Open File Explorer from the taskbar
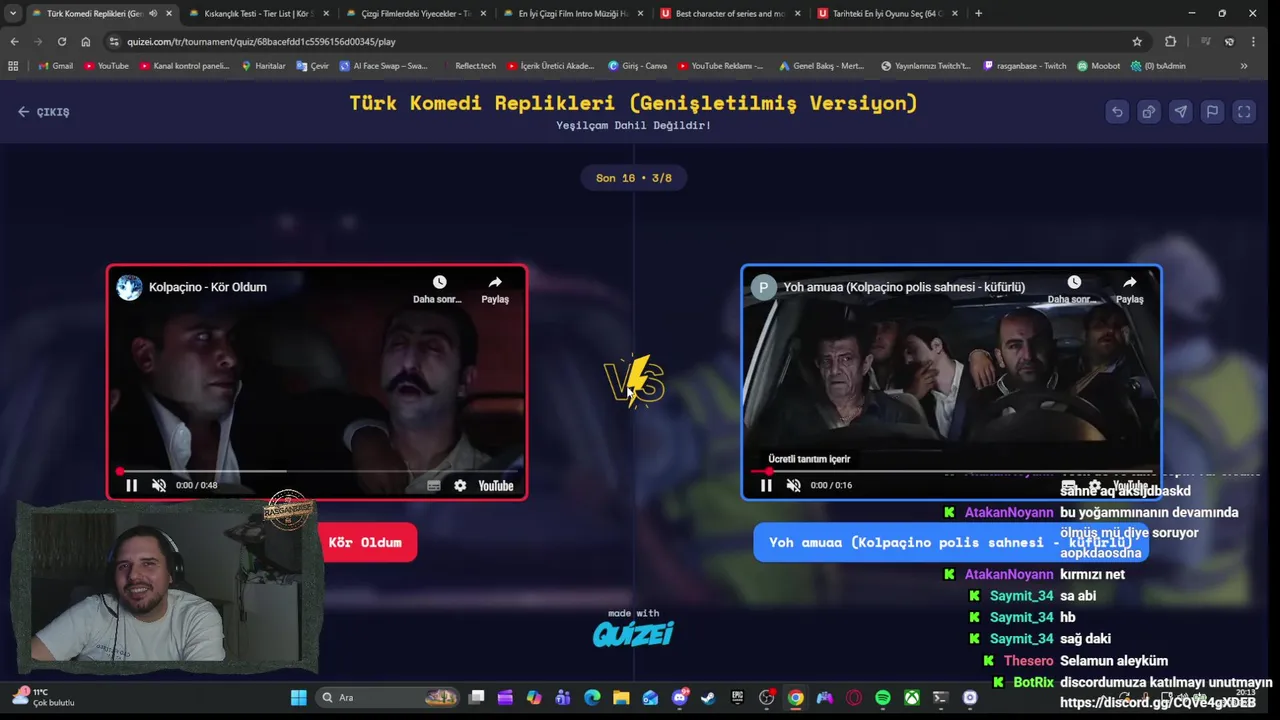The height and width of the screenshot is (720, 1280). click(621, 697)
